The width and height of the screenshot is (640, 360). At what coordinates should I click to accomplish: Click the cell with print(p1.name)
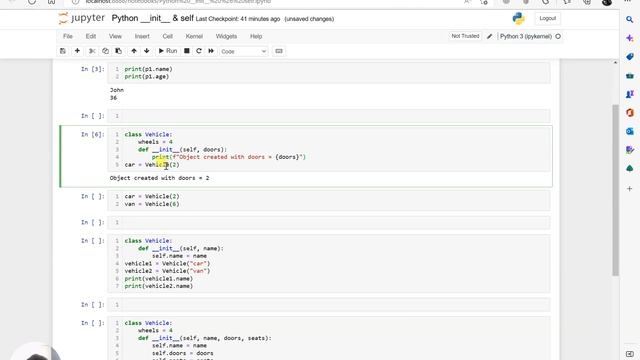329,73
